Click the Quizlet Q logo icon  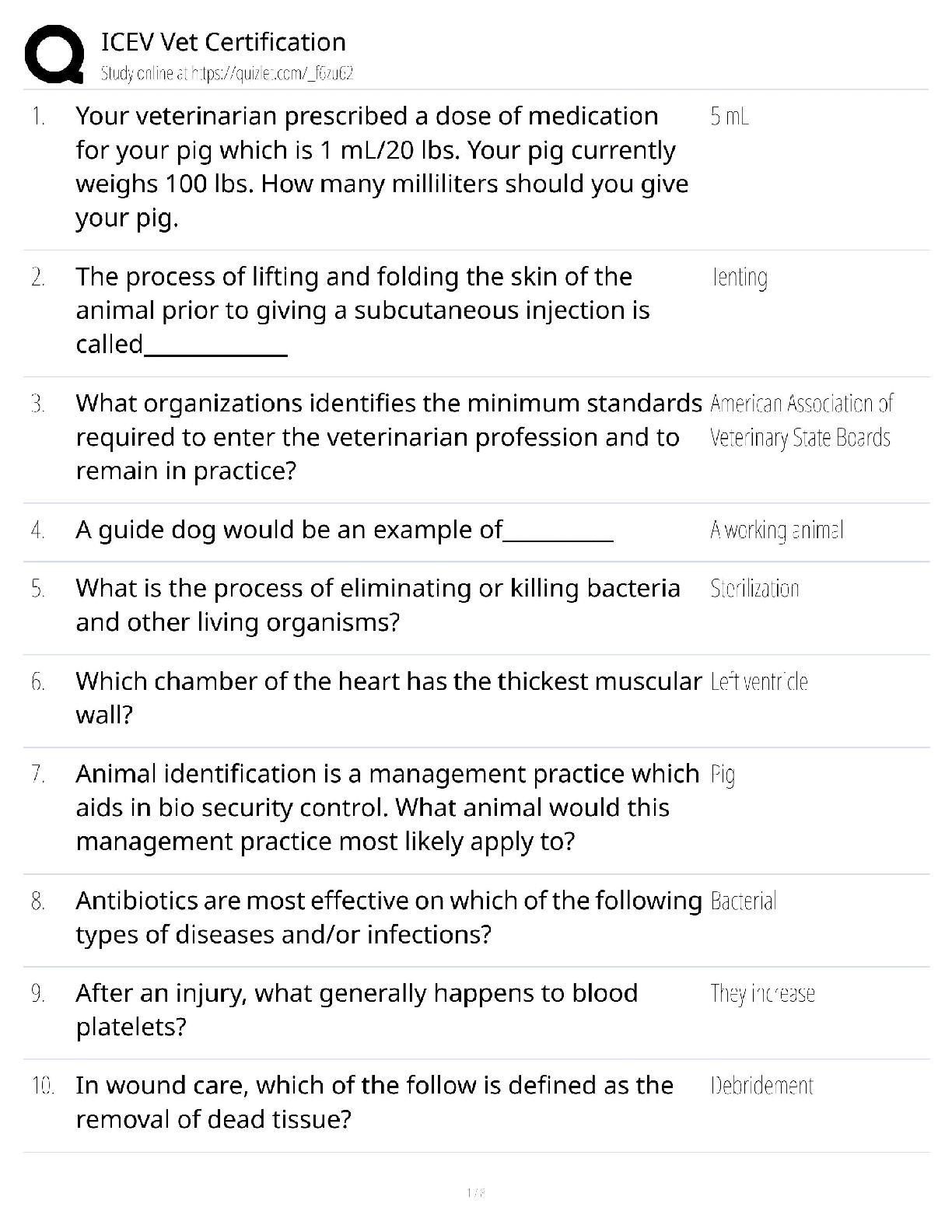(x=54, y=53)
